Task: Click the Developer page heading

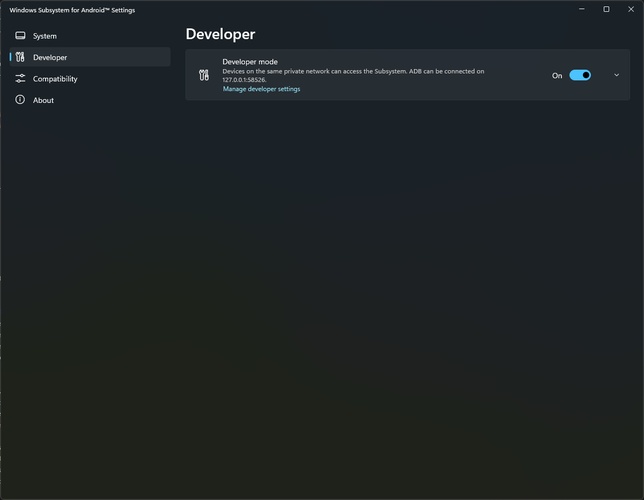Action: click(220, 34)
